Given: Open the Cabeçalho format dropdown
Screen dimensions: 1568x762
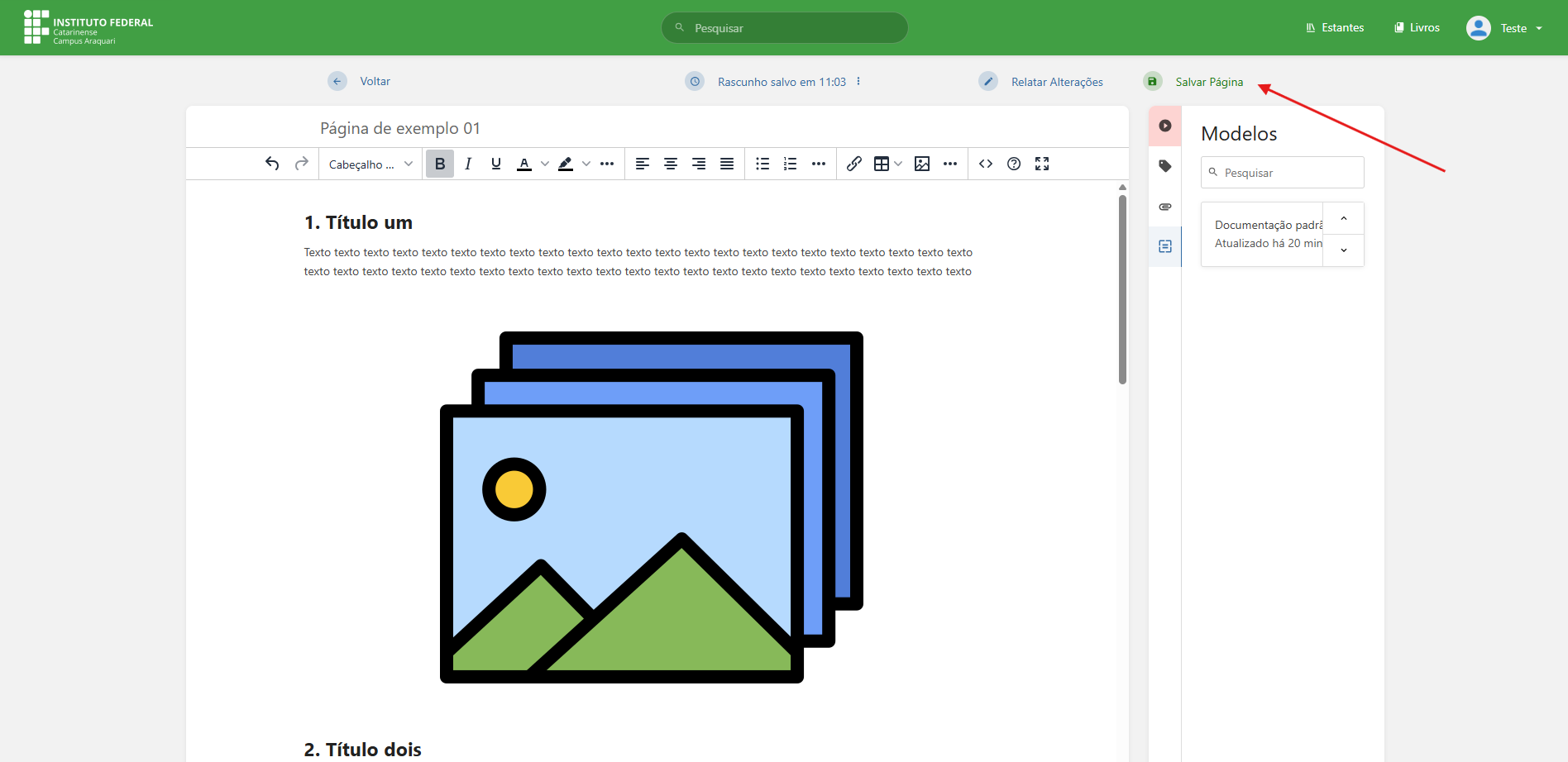Looking at the screenshot, I should click(x=370, y=164).
